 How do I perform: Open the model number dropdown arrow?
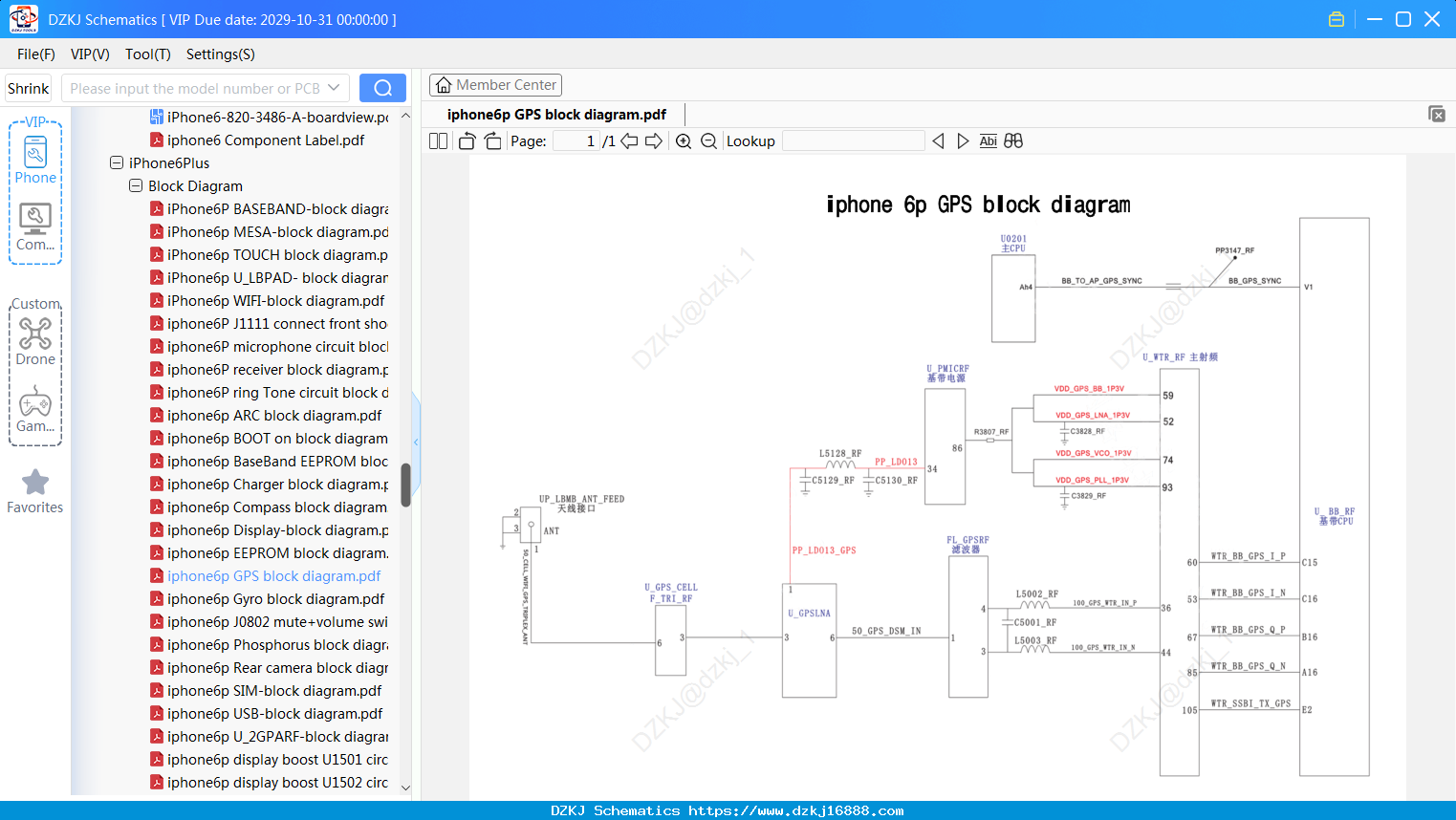(334, 88)
